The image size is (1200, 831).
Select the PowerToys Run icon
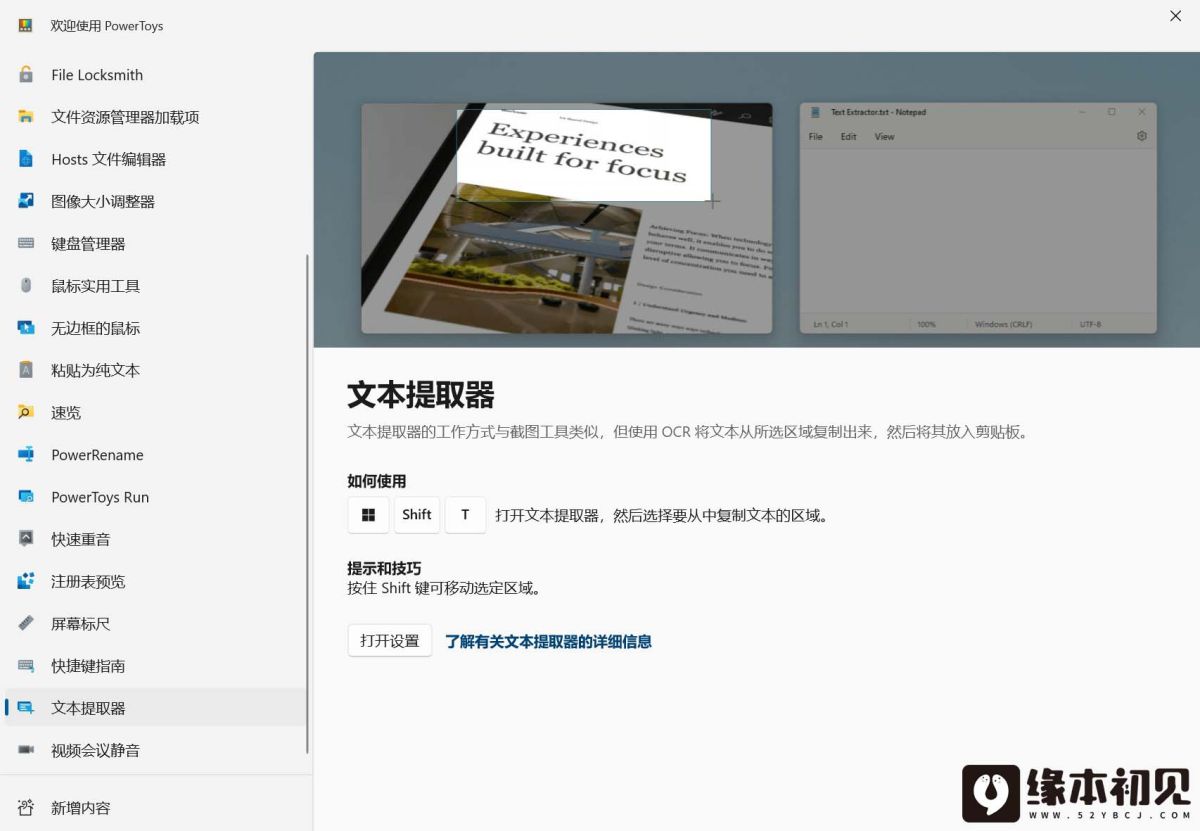point(26,497)
